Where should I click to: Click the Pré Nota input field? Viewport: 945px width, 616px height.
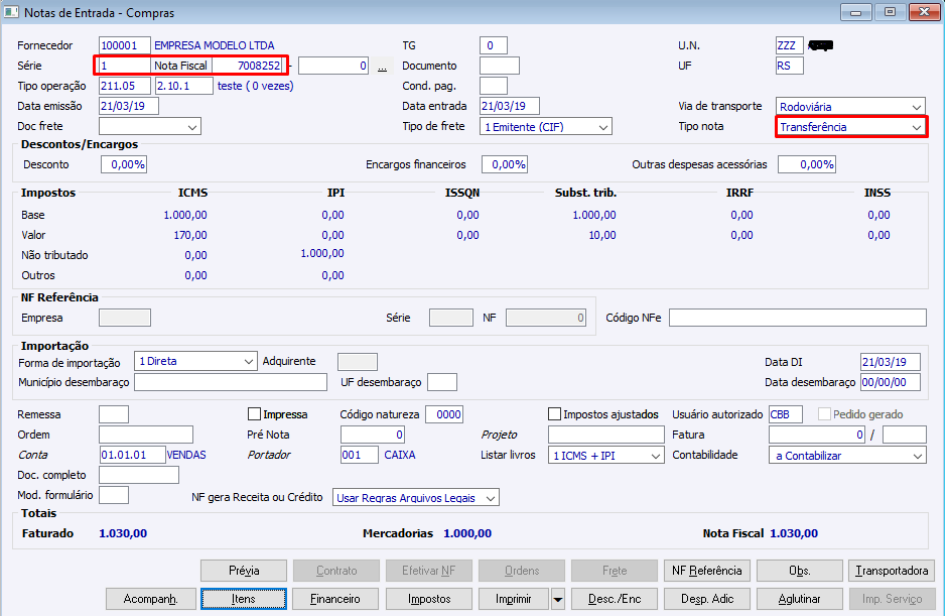coord(372,435)
